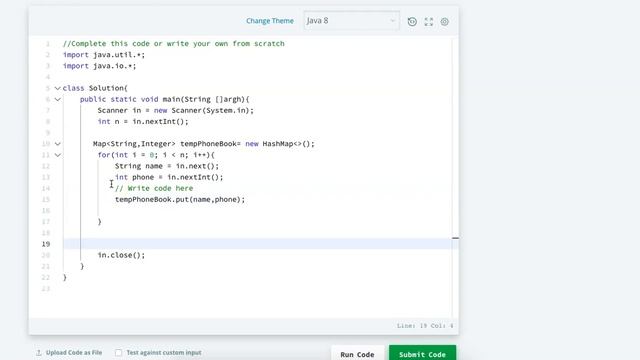The width and height of the screenshot is (640, 360).
Task: Click 'import java.util.*;' on line 2
Action: [x=104, y=55]
